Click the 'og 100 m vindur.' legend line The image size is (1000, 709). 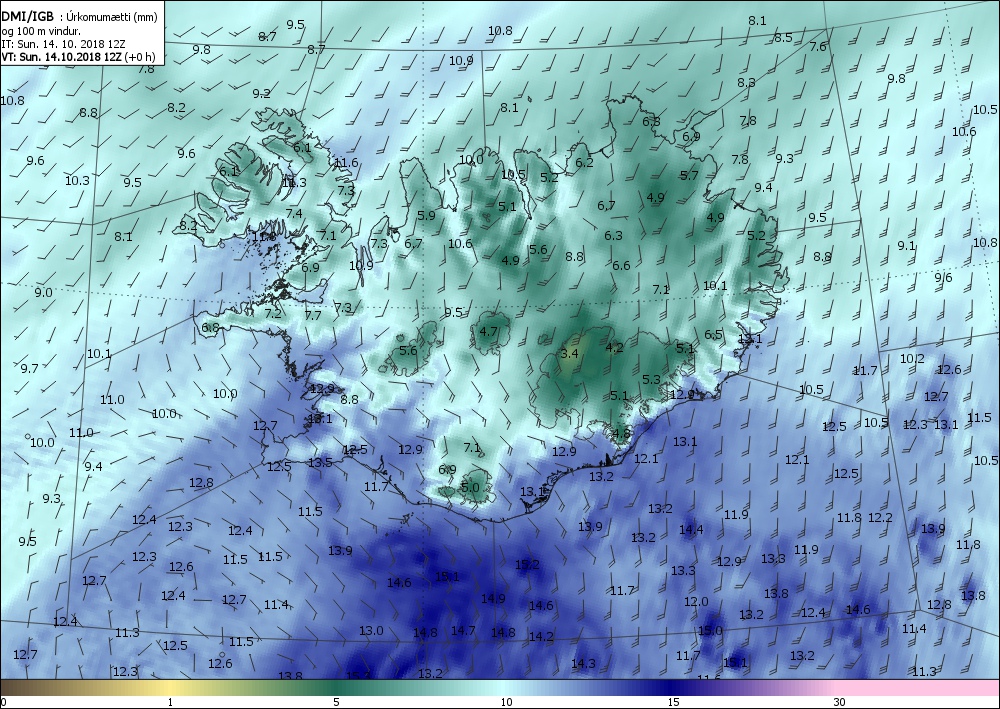coord(41,31)
